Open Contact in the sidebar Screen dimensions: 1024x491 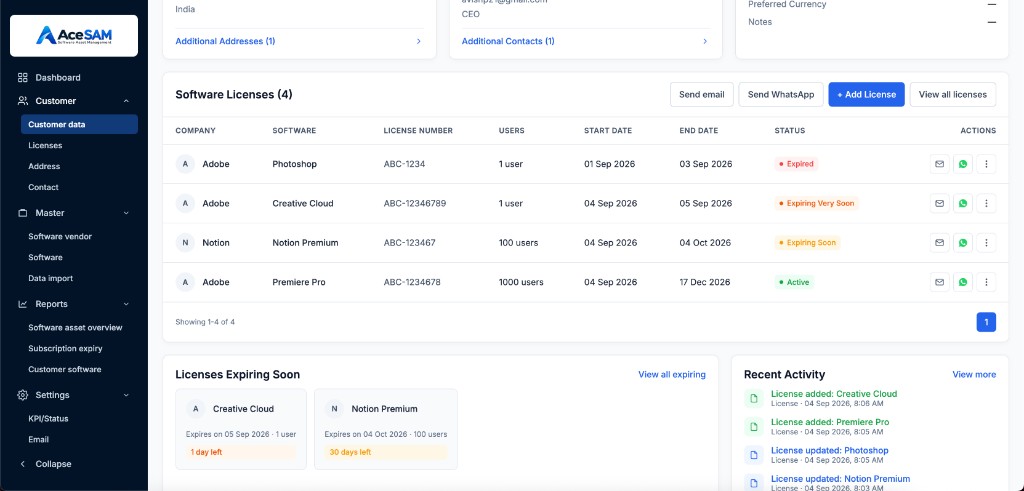(43, 187)
